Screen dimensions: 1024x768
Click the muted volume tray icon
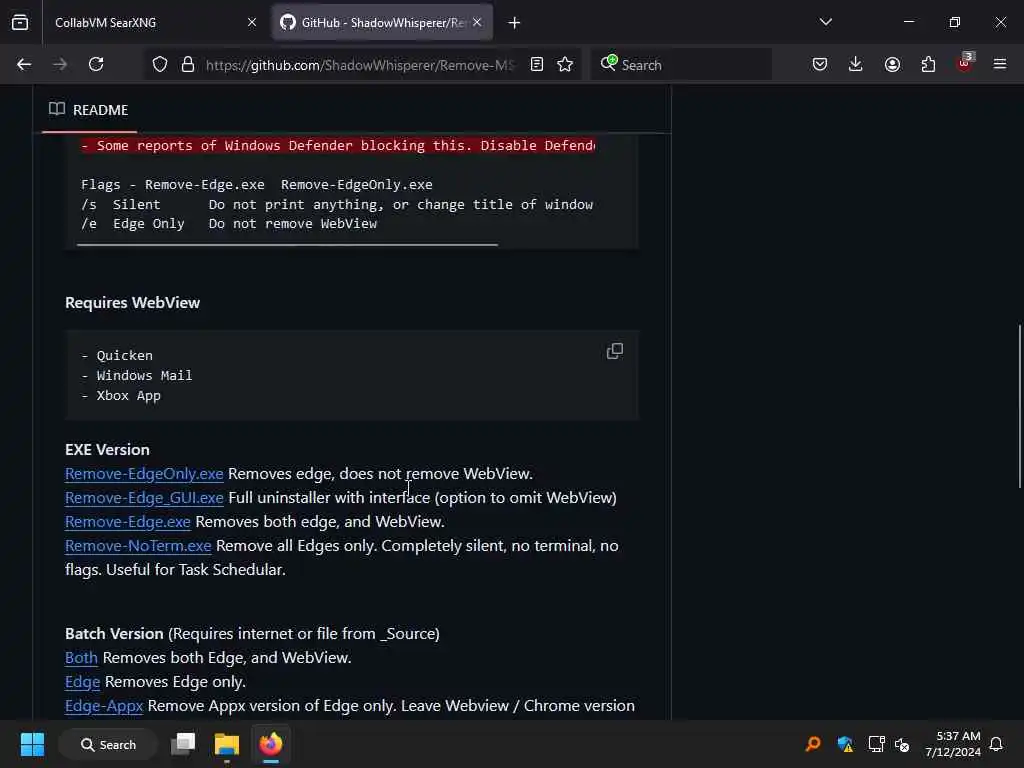[902, 744]
